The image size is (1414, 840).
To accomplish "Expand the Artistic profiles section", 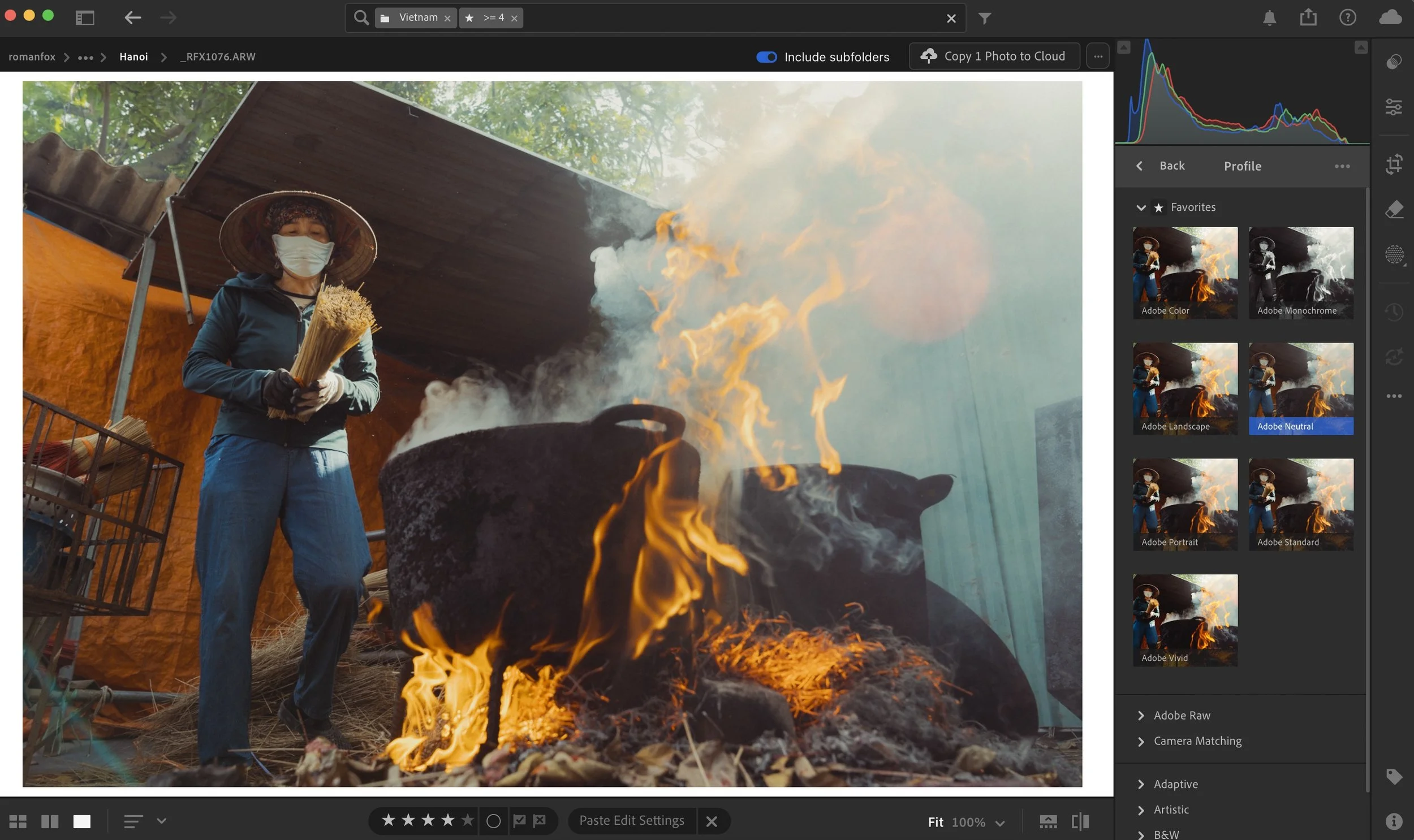I will coord(1170,809).
